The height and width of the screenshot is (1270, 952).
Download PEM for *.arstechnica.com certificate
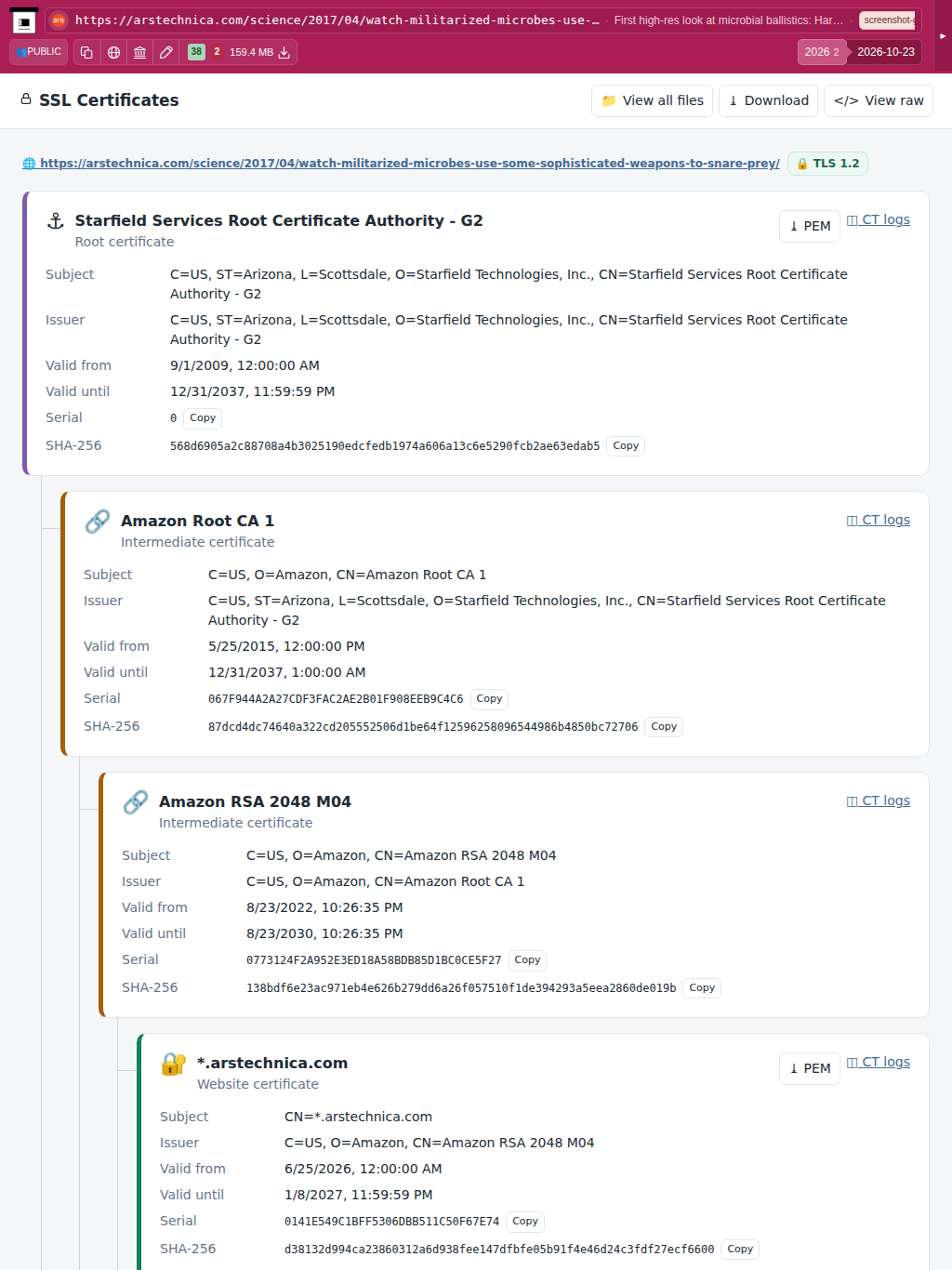(x=810, y=1068)
